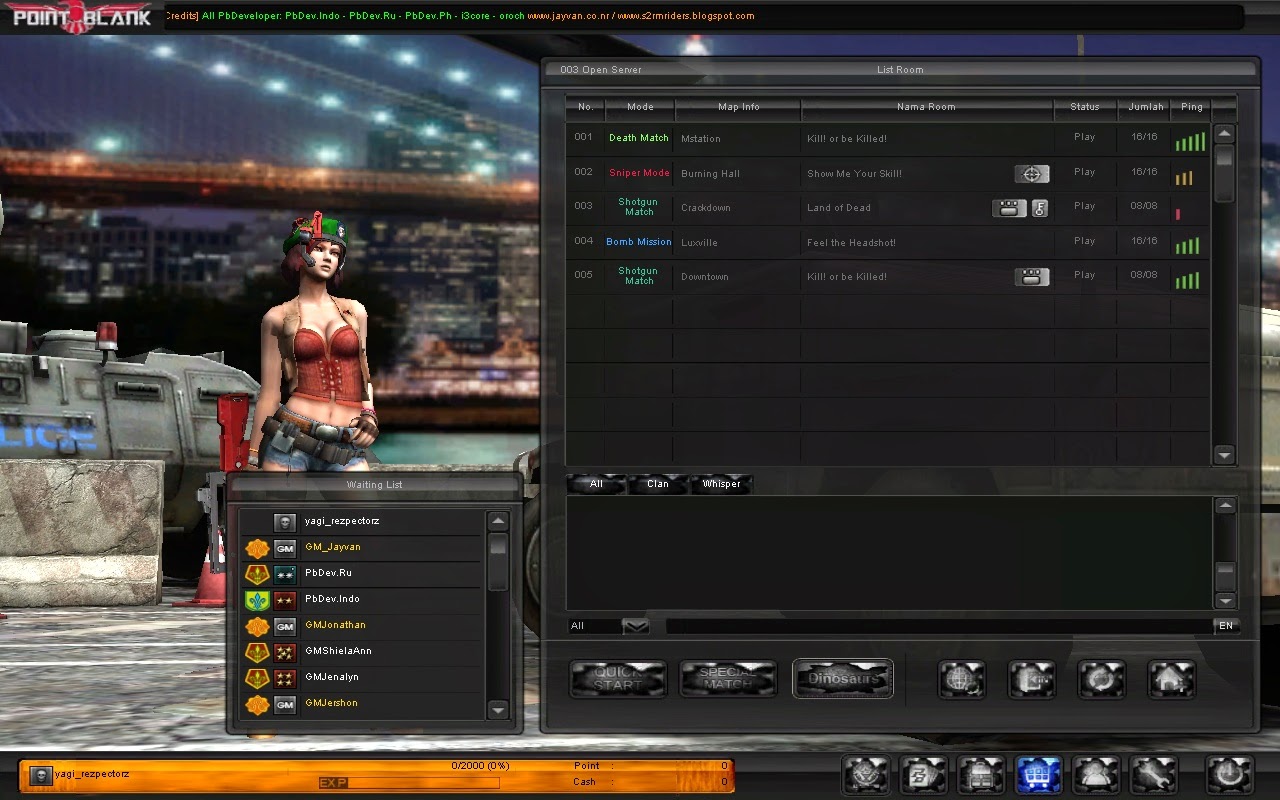This screenshot has width=1280, height=800.
Task: Toggle the EN language button
Action: (x=1226, y=626)
